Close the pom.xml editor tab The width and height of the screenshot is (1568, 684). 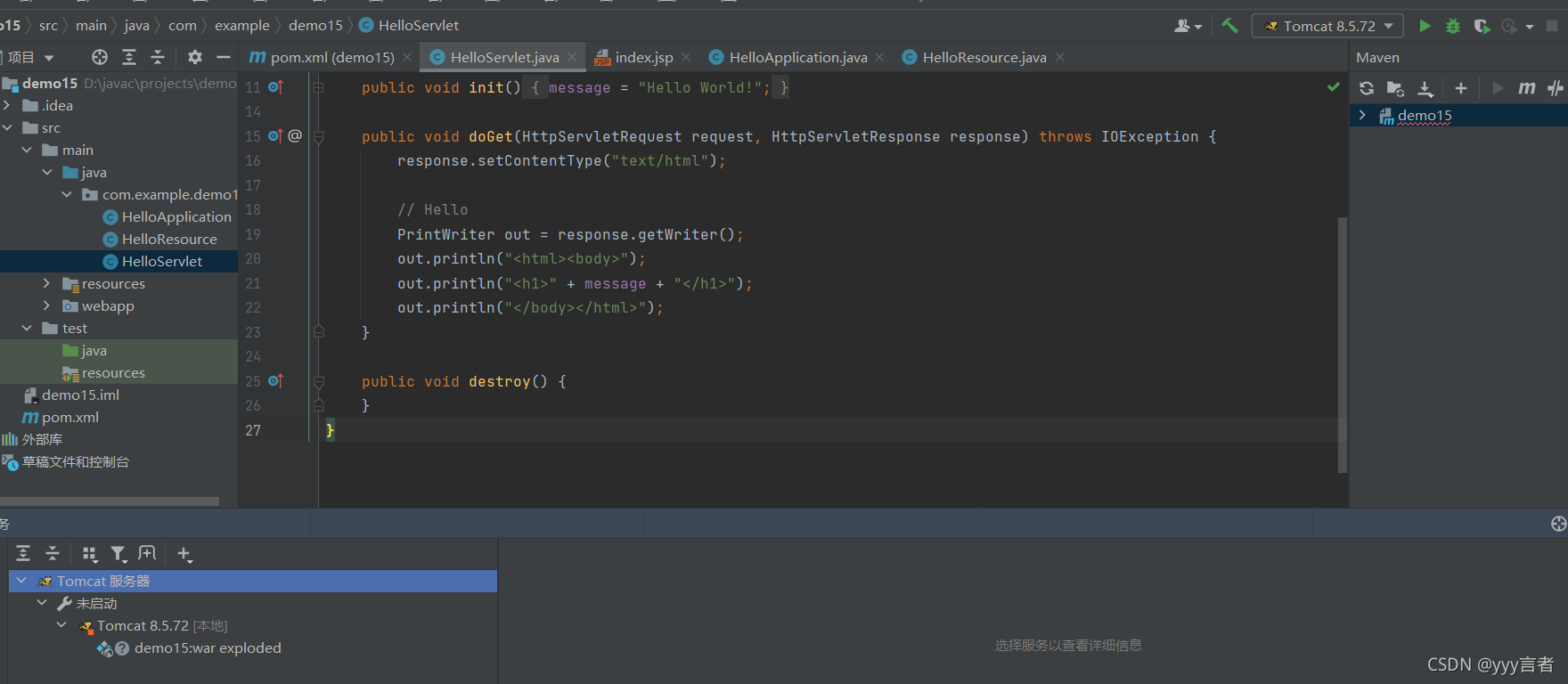click(407, 57)
